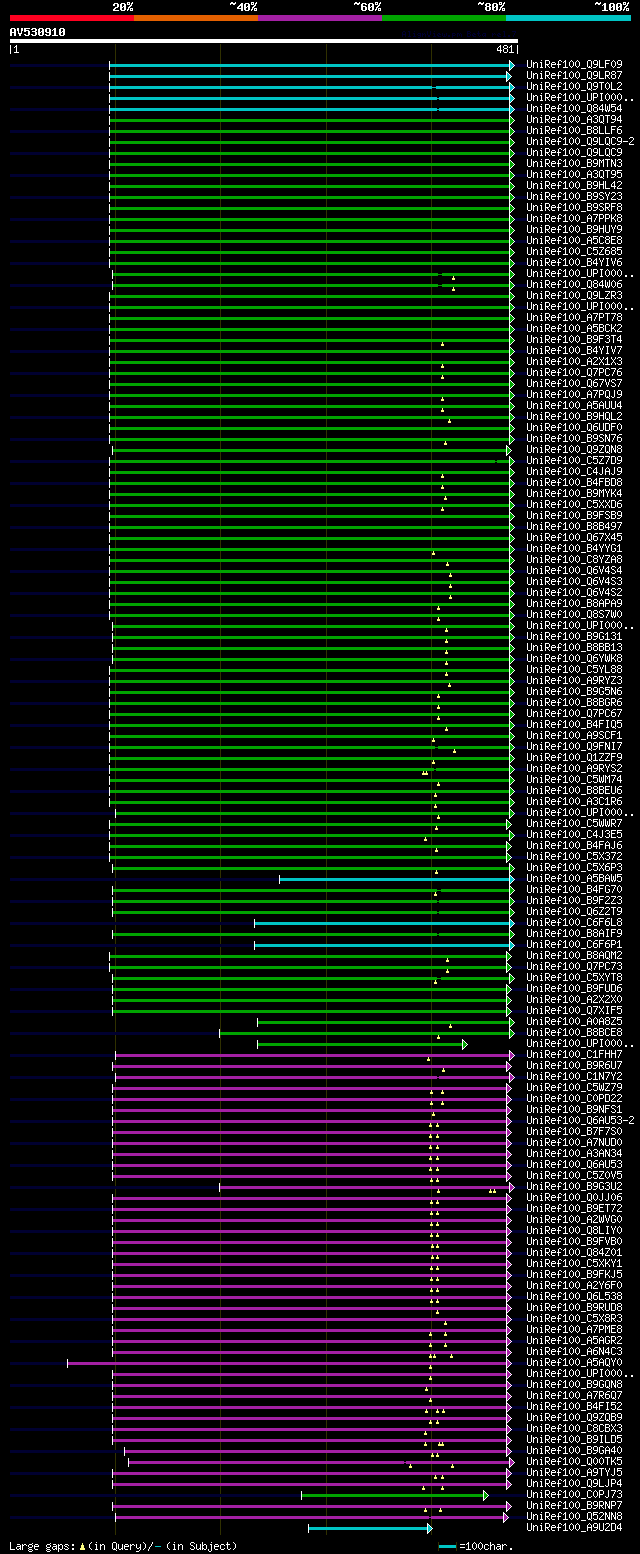Select hit label UniRef100_Q6AU53-2
Viewport: 640px width, 1554px height.
[580, 1120]
